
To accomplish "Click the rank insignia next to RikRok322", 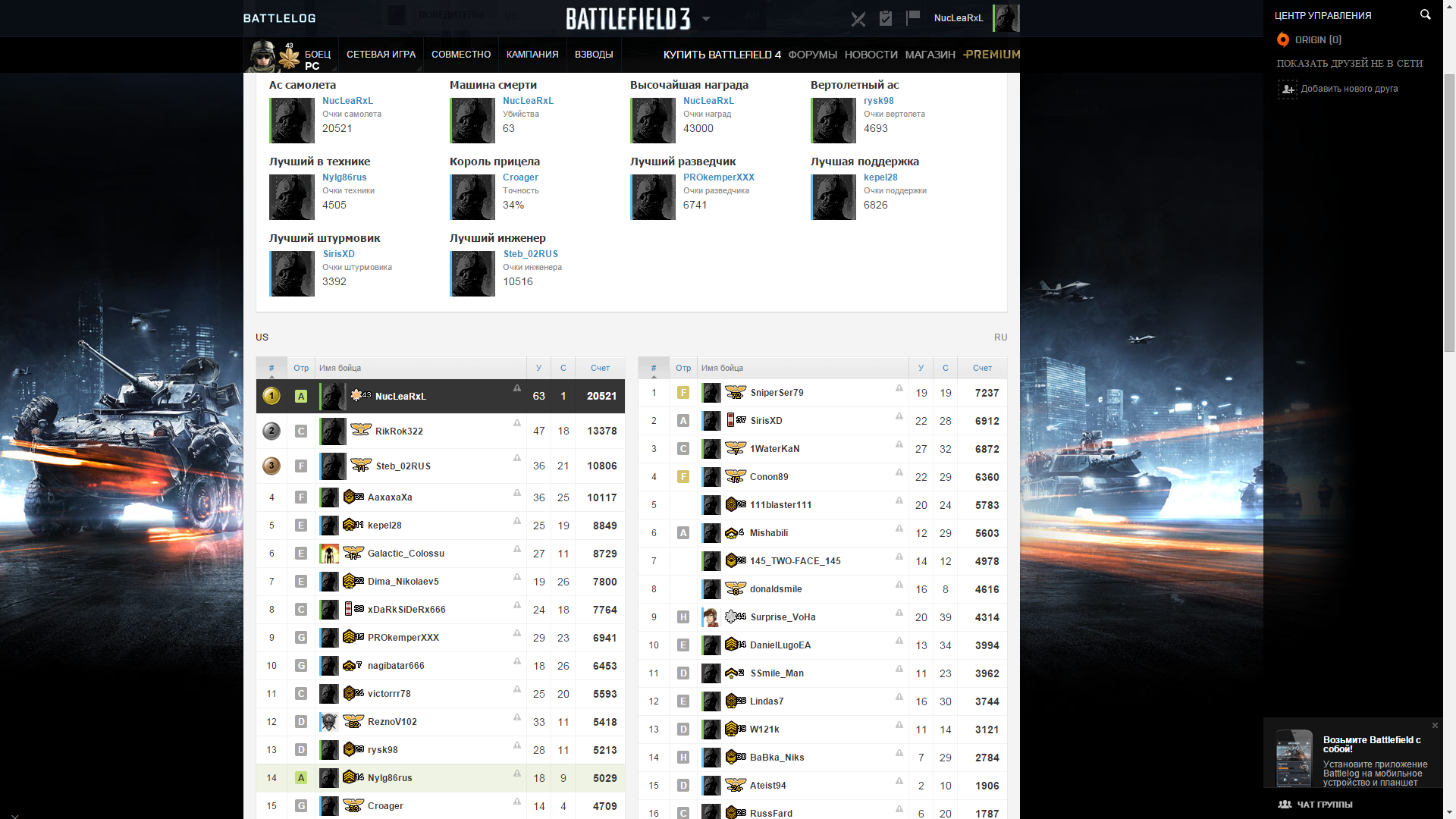I will pos(361,430).
